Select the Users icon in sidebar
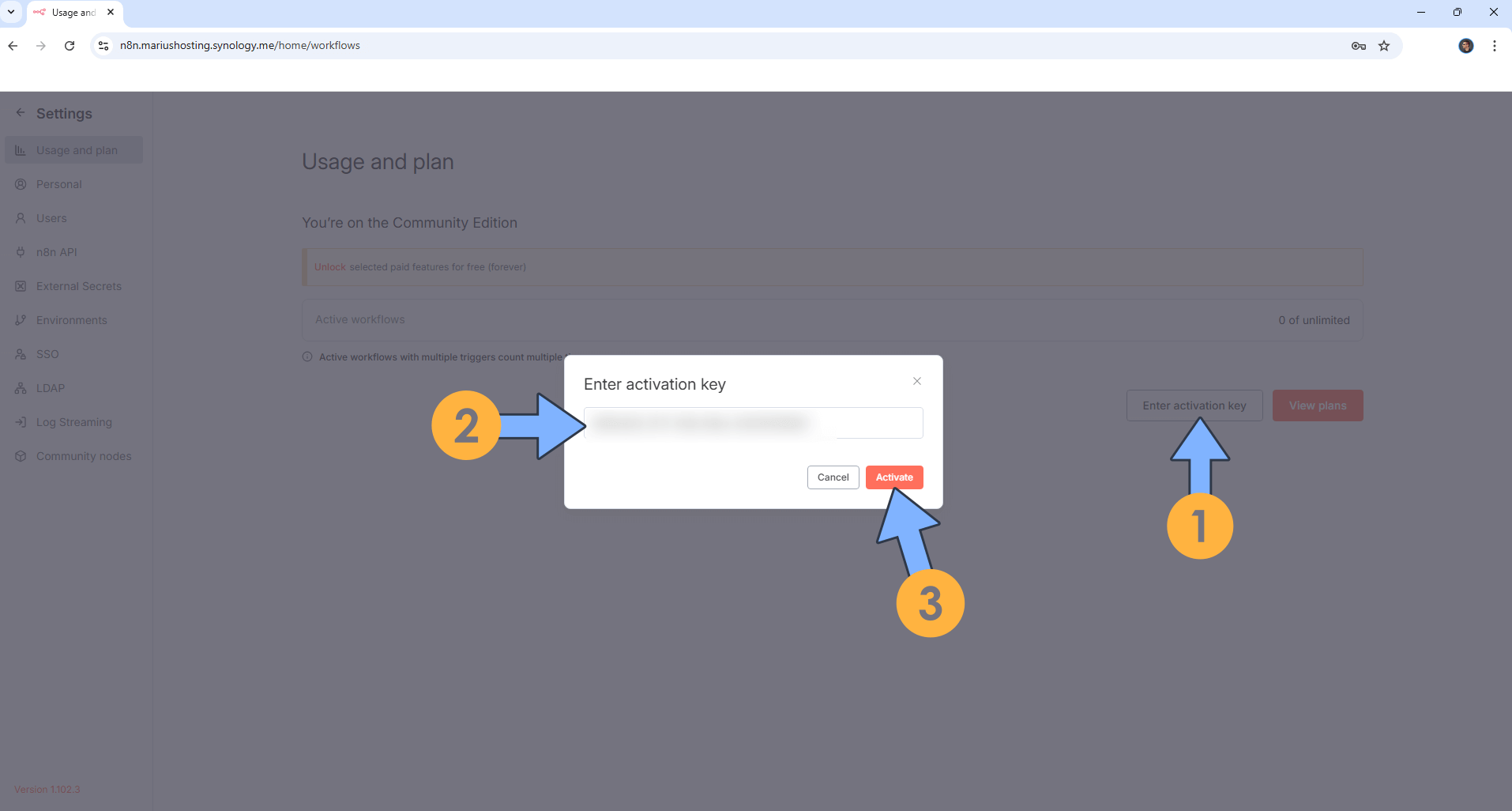The height and width of the screenshot is (811, 1512). [21, 218]
